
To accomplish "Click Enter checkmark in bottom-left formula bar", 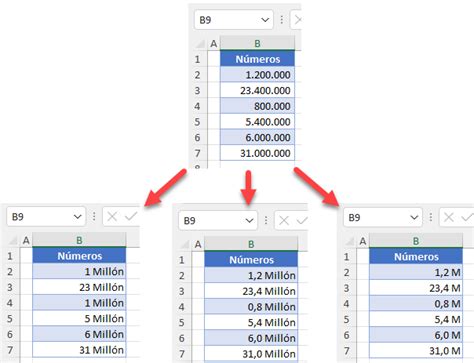I will [131, 217].
